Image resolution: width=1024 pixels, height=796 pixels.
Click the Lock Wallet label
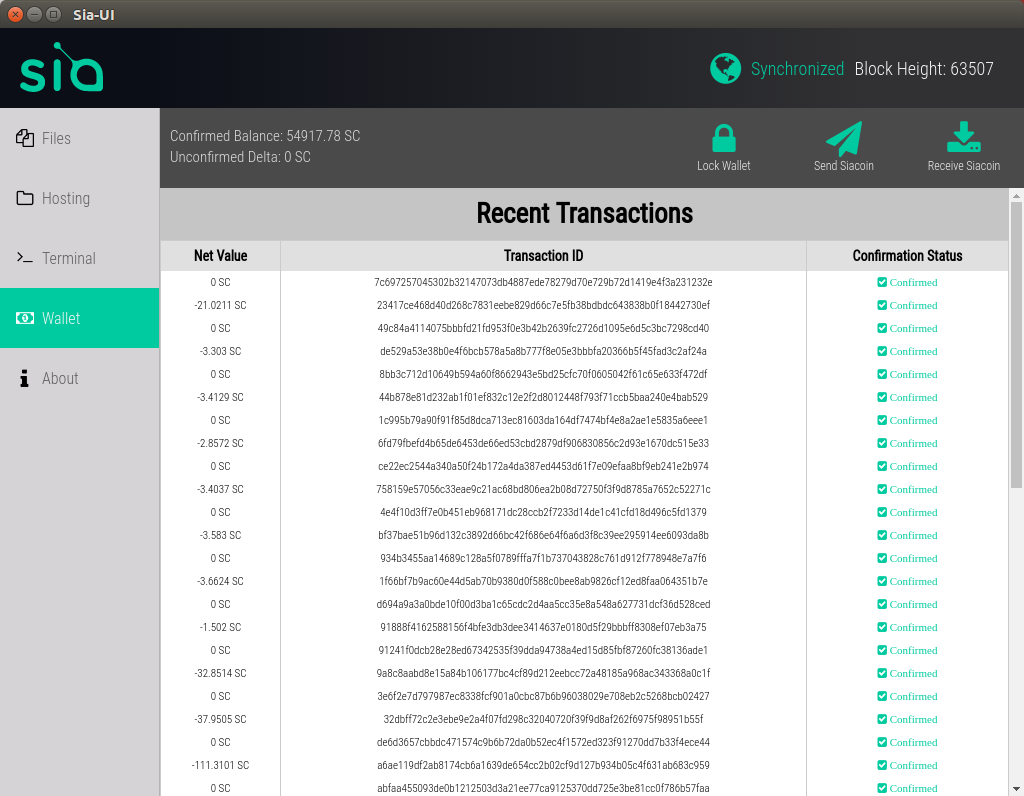[x=724, y=166]
